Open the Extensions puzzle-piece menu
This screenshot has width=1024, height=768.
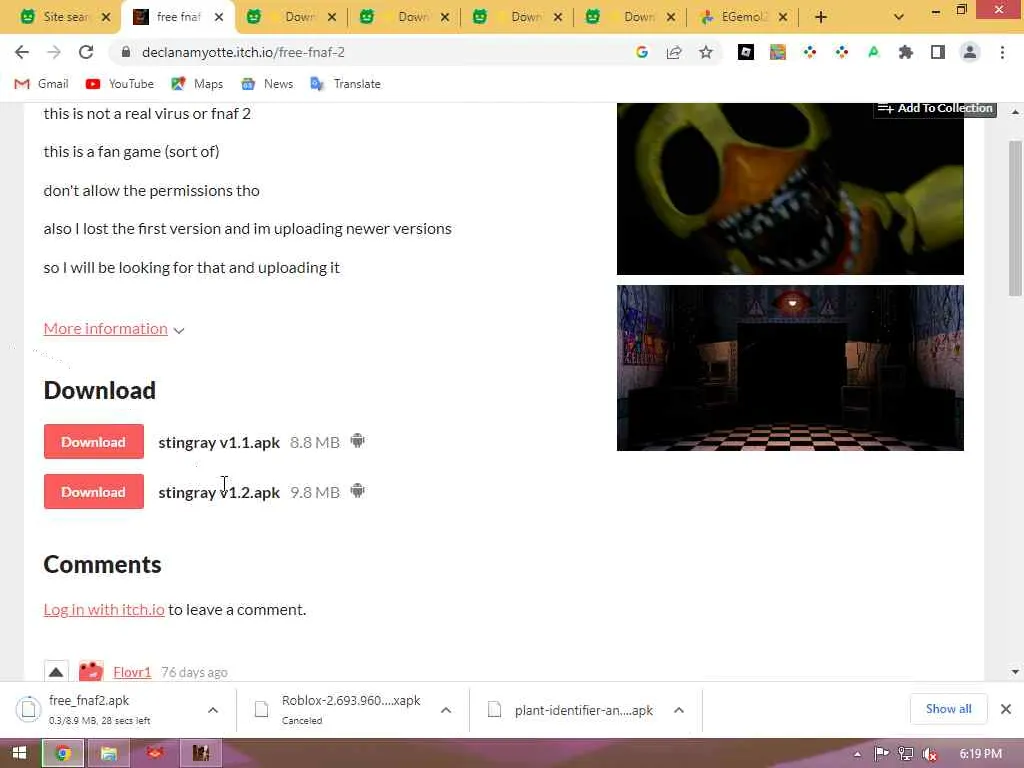906,52
